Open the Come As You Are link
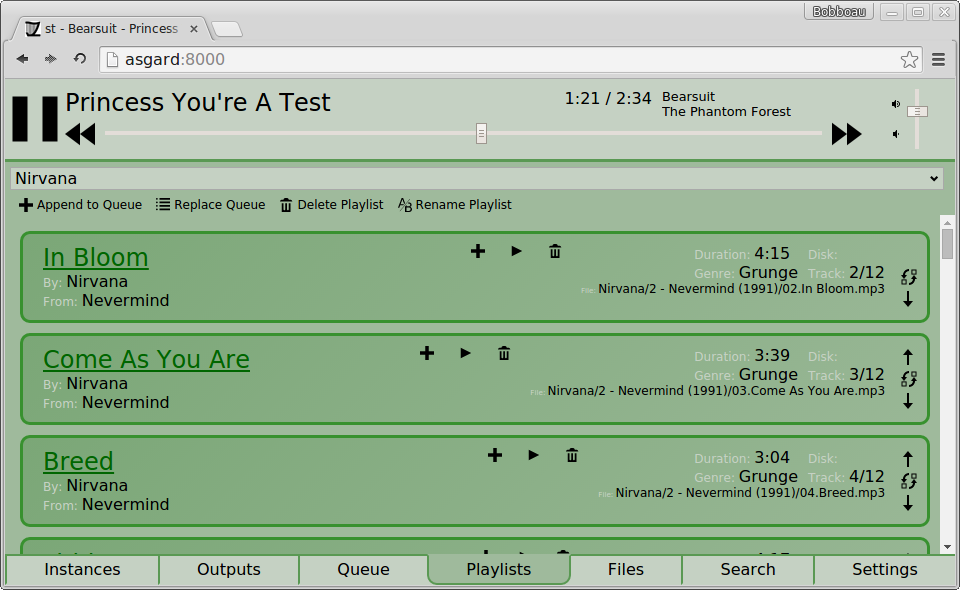 tap(146, 359)
